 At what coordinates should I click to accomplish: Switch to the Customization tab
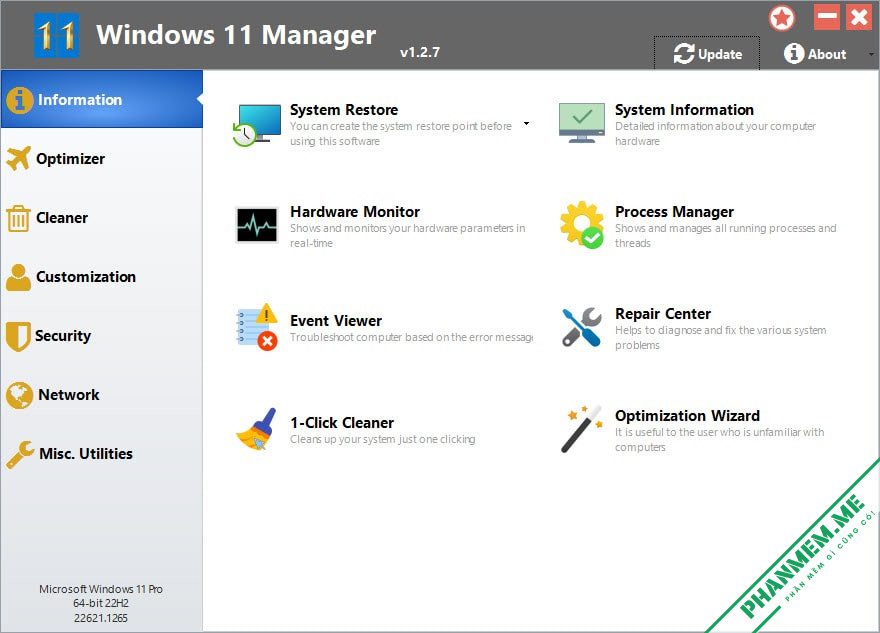pos(102,277)
